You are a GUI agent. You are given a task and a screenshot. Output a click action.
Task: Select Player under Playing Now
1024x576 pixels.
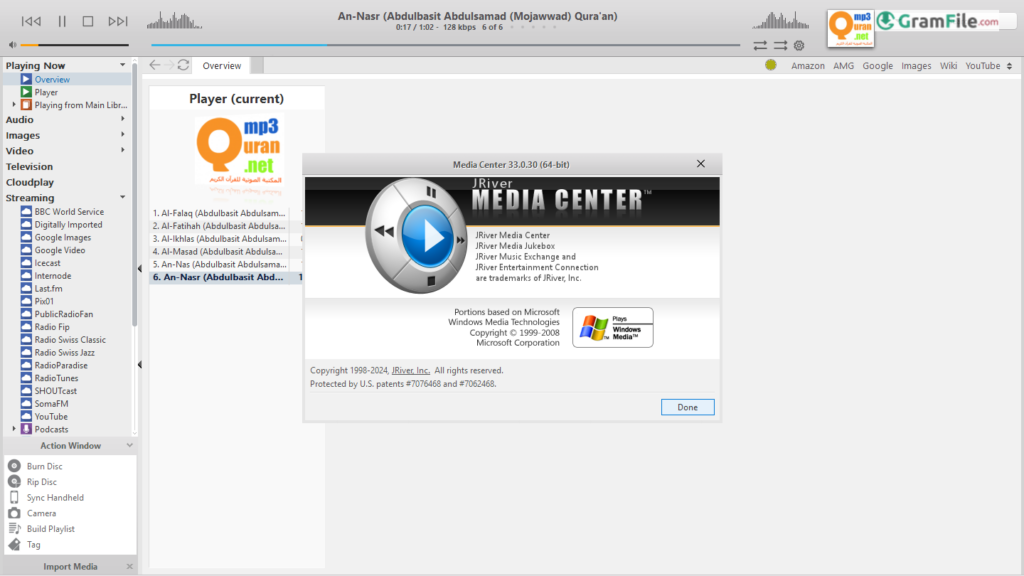tap(46, 92)
